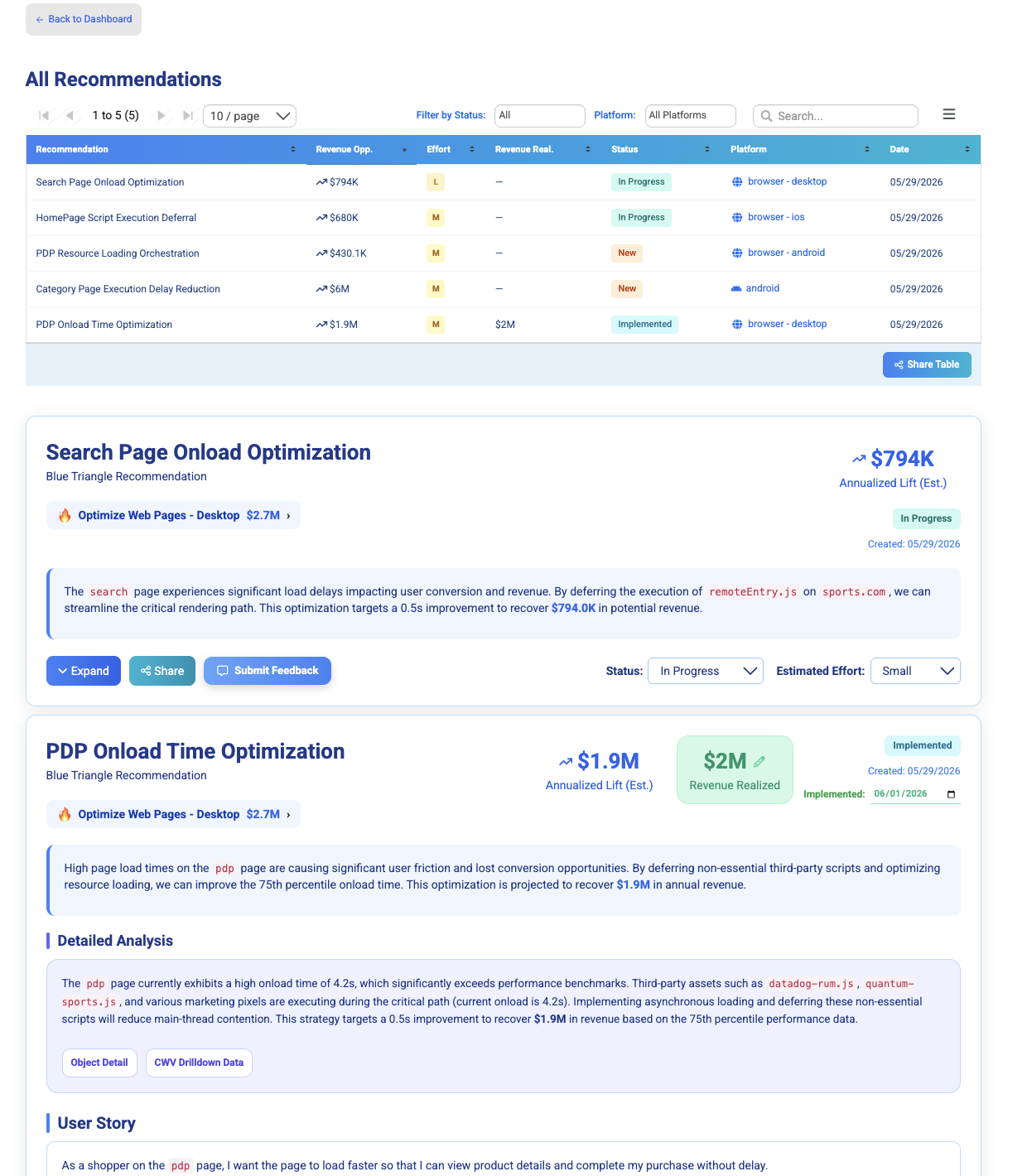Click globe icon beside browser - ios

click(737, 218)
